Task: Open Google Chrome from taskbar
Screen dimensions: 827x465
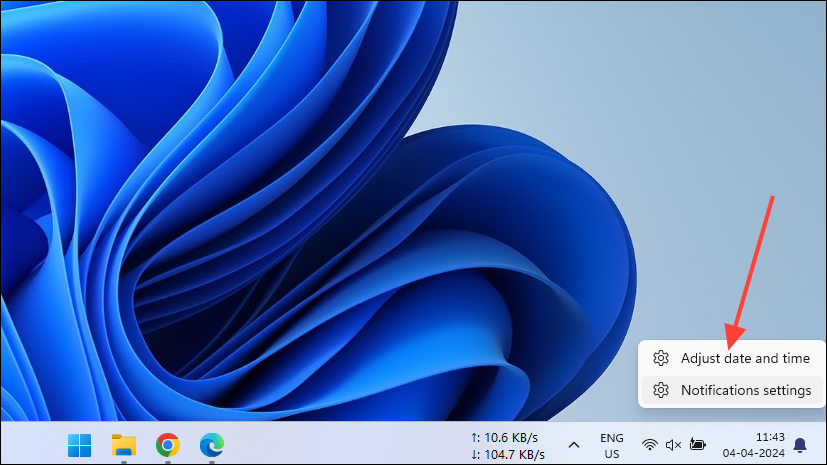Action: click(168, 445)
